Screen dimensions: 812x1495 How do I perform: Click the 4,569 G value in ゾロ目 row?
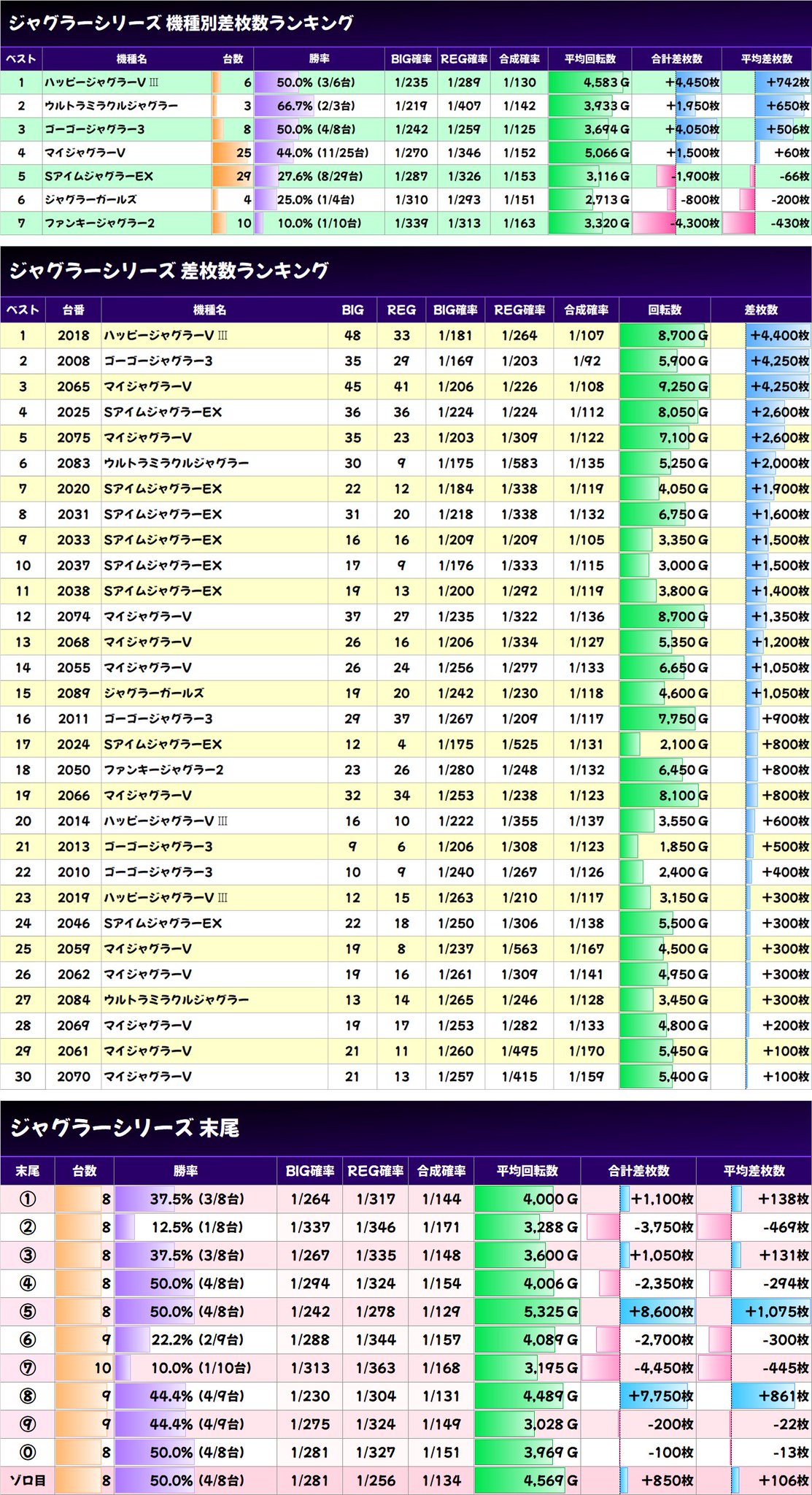[550, 1480]
